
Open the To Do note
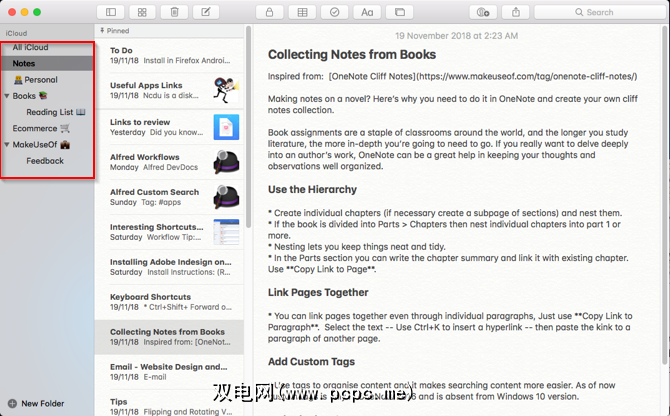[169, 56]
